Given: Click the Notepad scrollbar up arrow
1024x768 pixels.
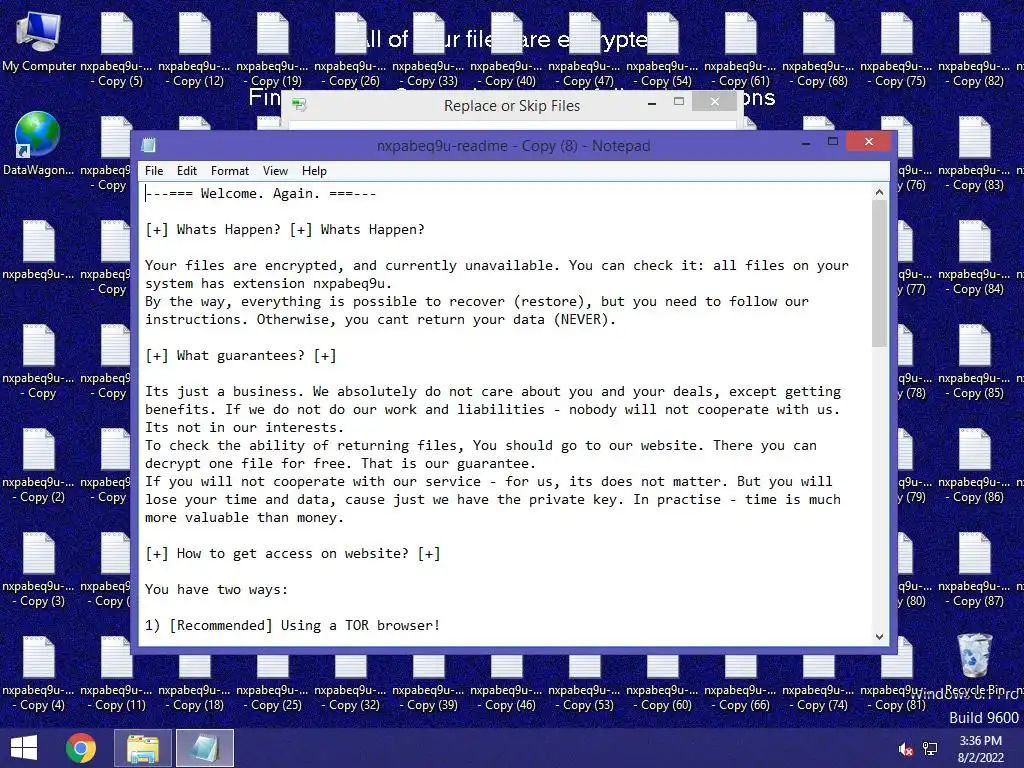Looking at the screenshot, I should point(879,192).
